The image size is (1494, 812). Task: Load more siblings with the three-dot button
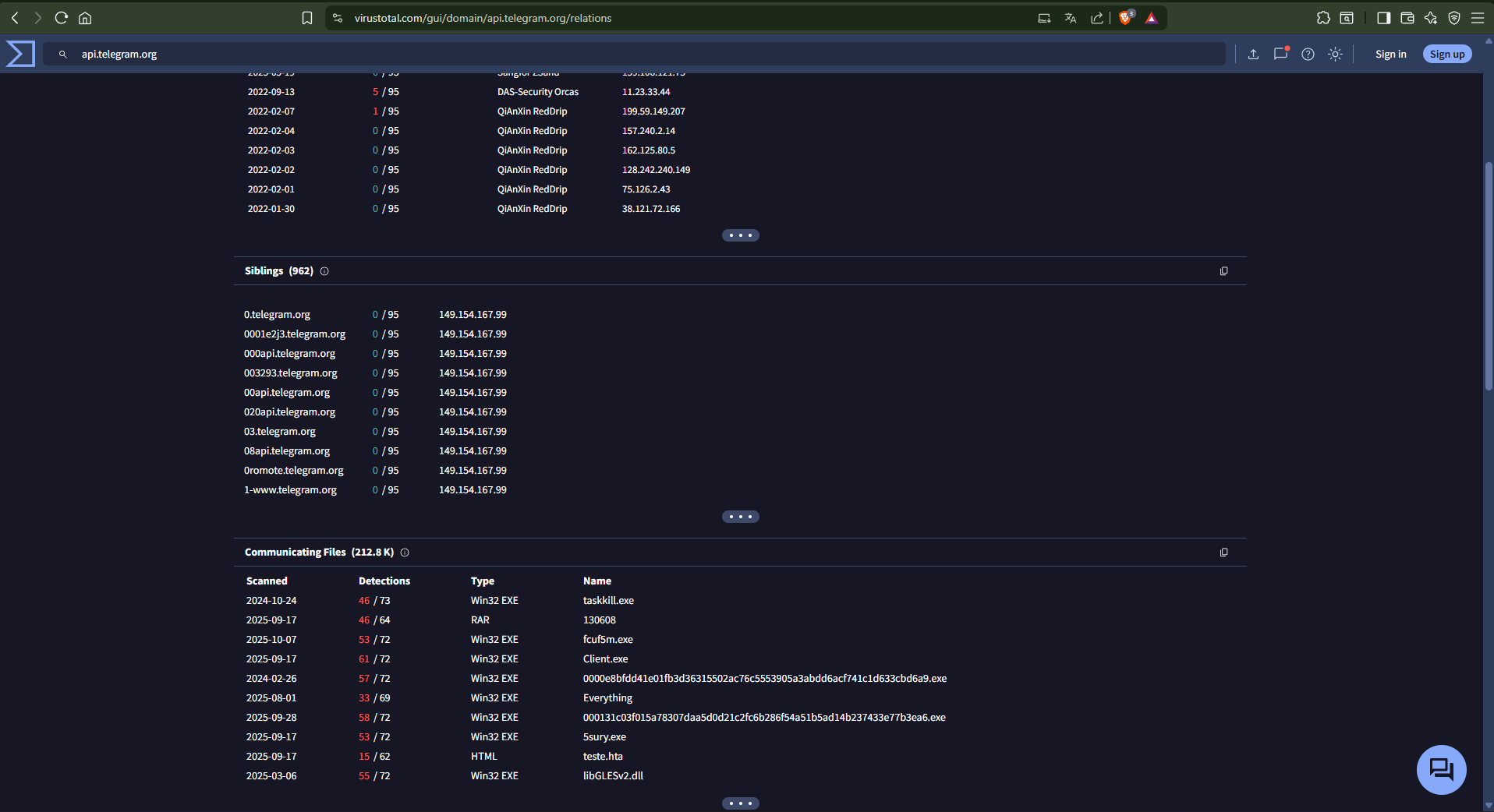[740, 517]
